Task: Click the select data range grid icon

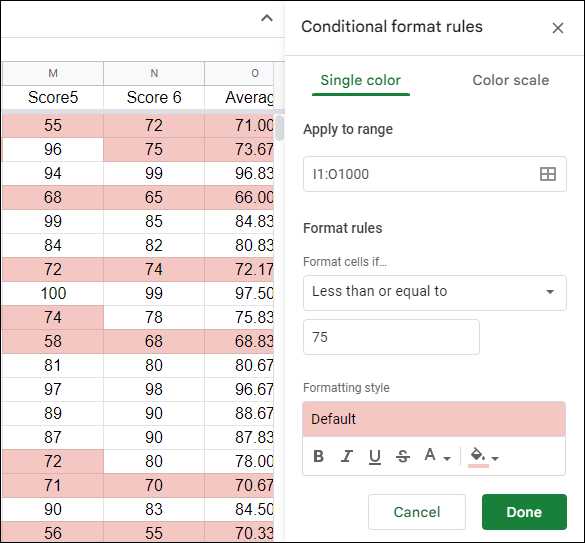Action: click(548, 174)
